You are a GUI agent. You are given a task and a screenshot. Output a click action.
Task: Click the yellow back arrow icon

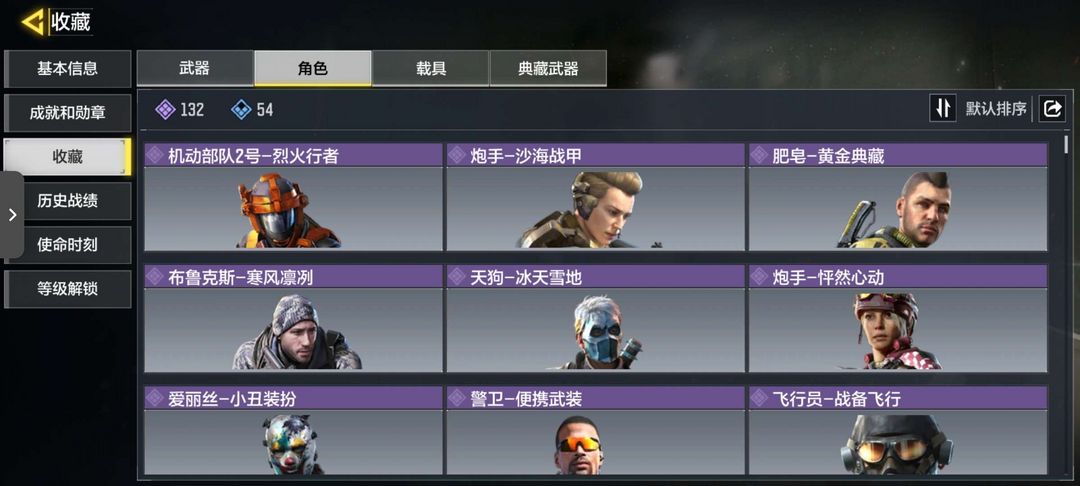click(32, 22)
